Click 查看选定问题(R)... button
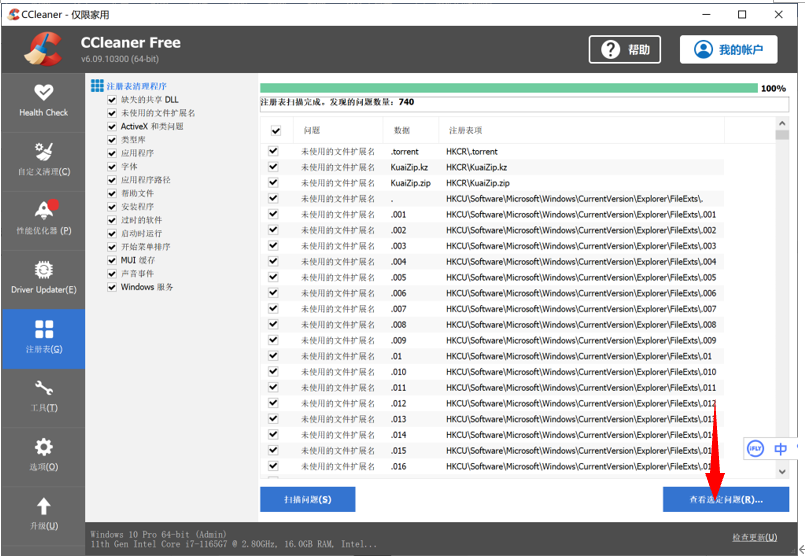805x558 pixels. tap(725, 499)
